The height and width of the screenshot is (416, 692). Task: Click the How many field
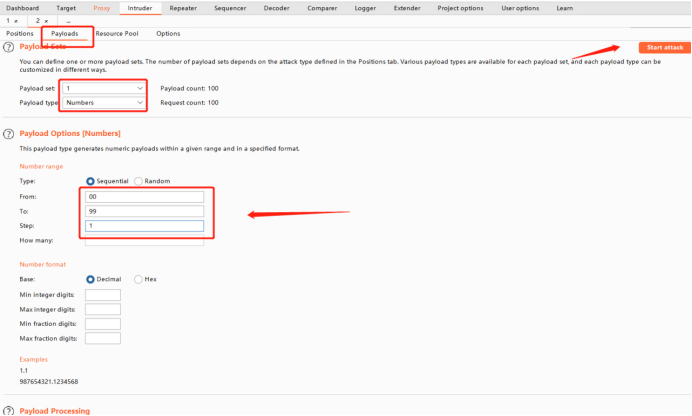144,240
